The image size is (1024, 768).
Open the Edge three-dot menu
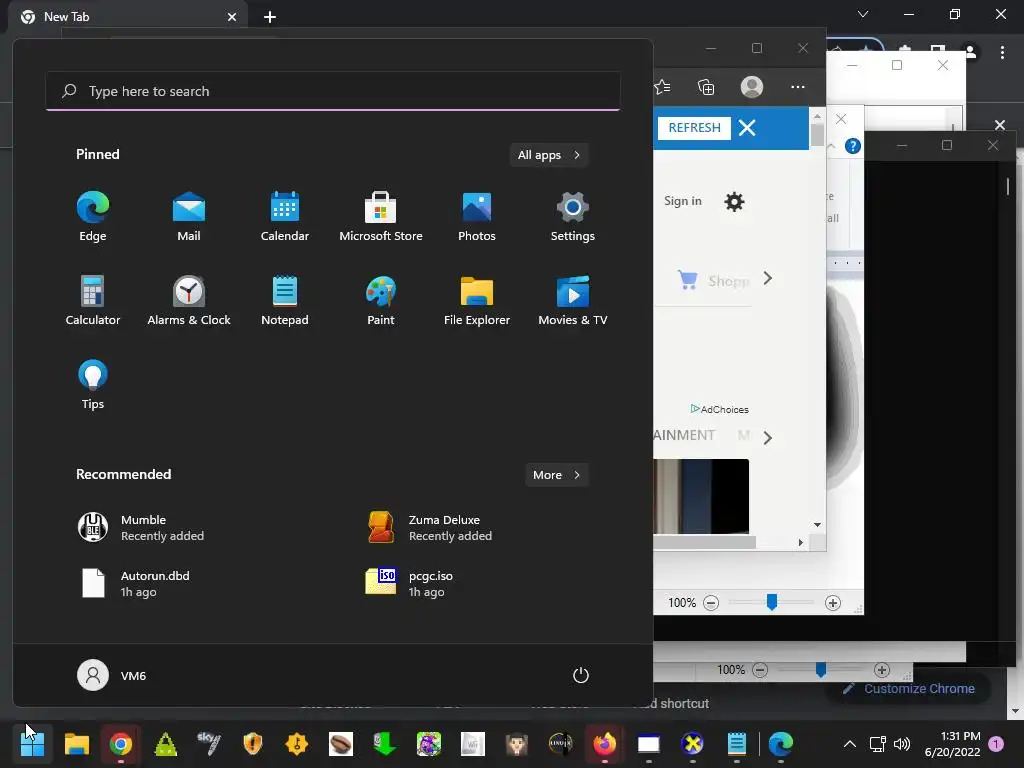click(797, 87)
